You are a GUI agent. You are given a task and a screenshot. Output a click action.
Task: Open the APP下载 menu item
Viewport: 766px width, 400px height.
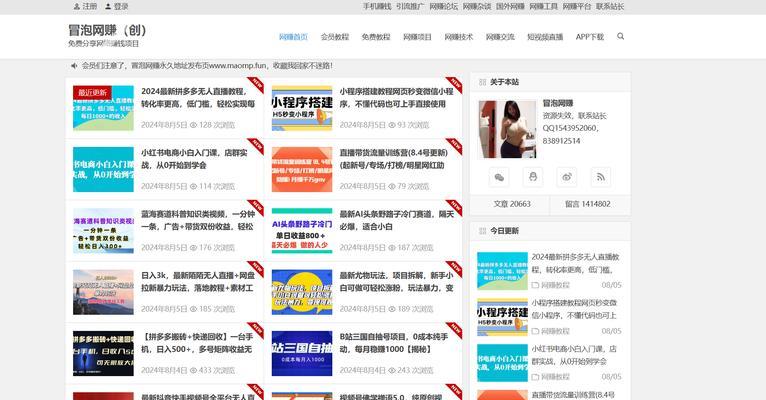pos(590,37)
